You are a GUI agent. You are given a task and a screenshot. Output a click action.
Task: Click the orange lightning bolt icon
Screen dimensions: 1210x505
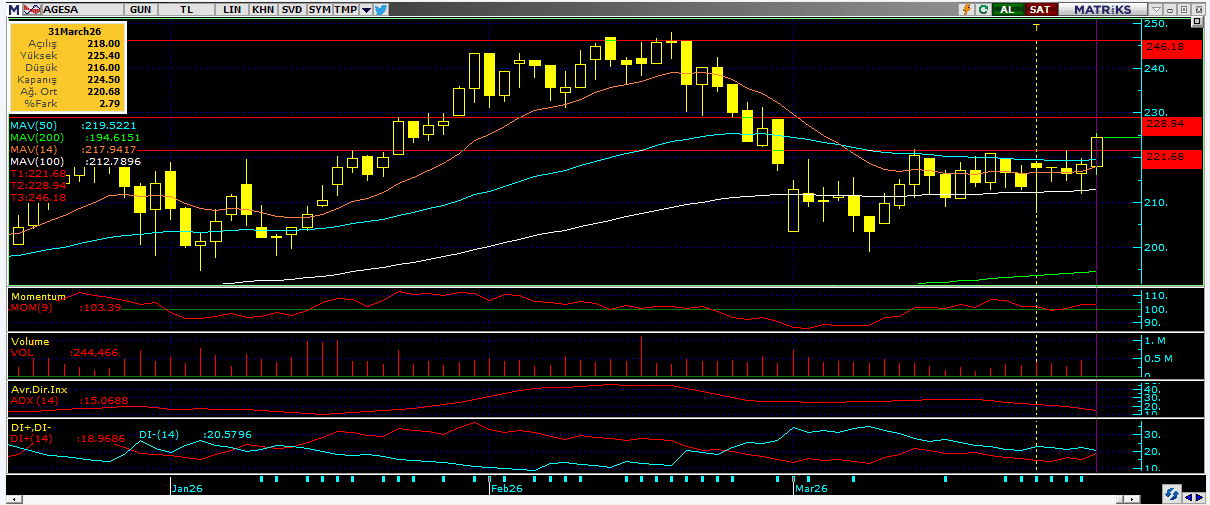966,9
